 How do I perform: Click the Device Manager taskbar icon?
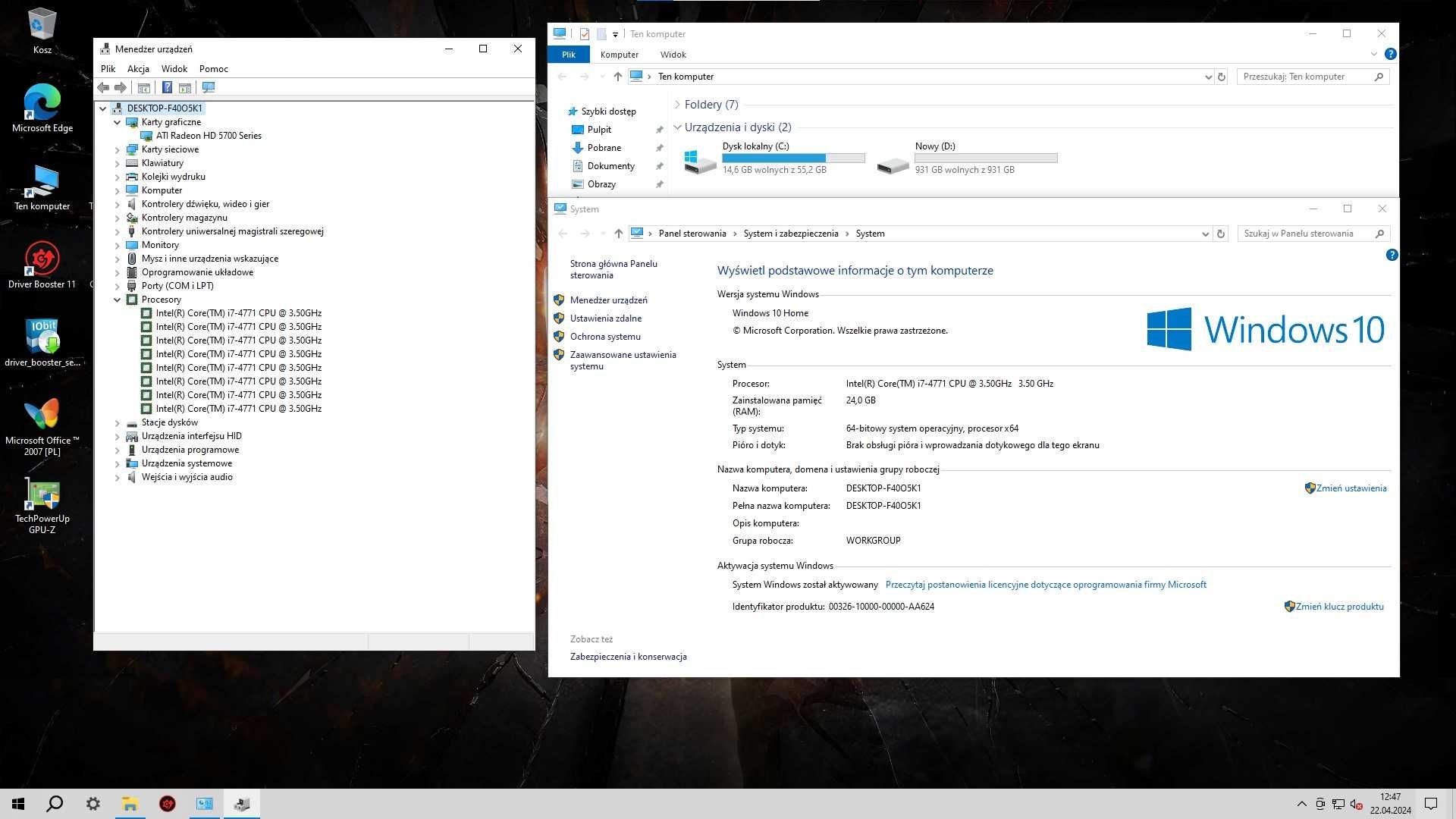pos(242,804)
